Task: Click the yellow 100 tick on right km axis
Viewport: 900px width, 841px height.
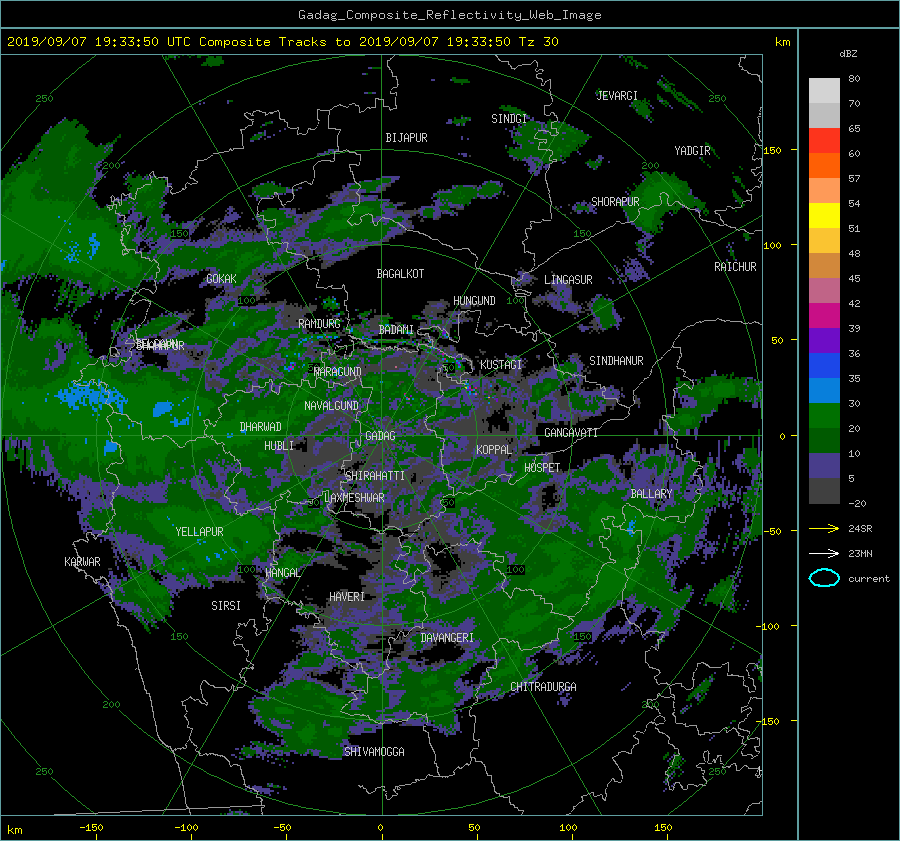Action: click(x=772, y=245)
